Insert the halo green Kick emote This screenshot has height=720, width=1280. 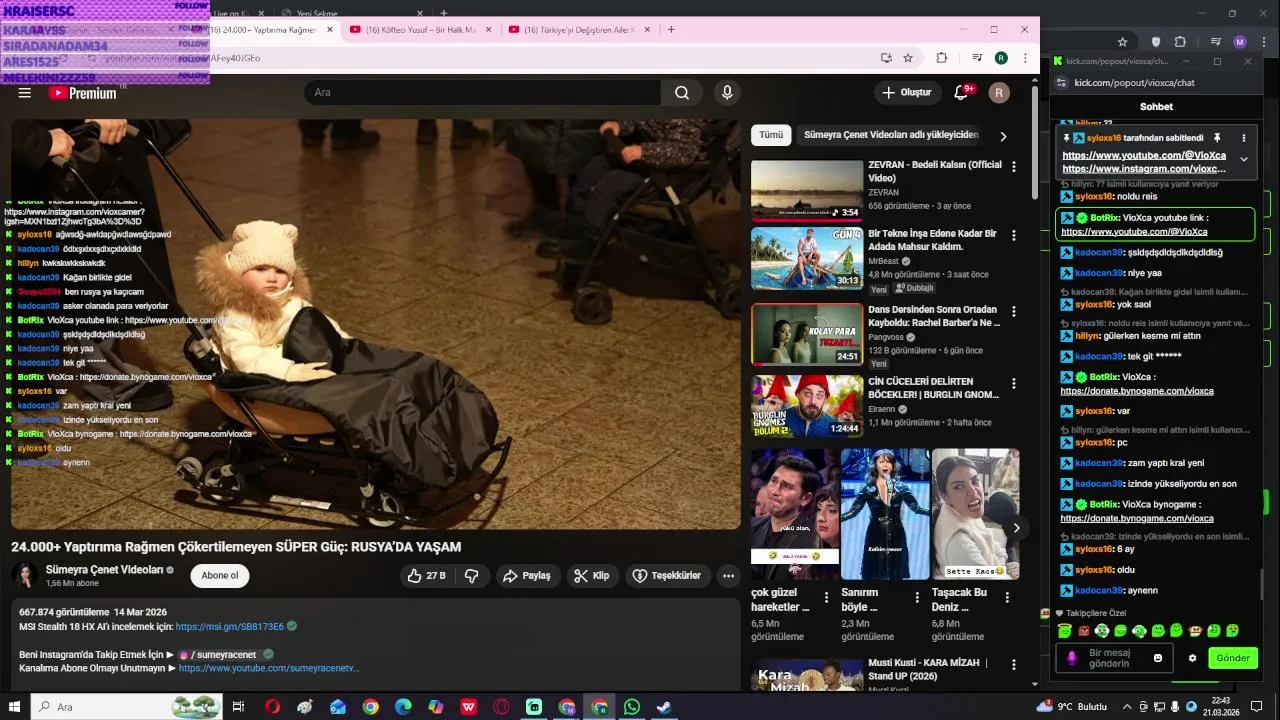click(x=1065, y=631)
